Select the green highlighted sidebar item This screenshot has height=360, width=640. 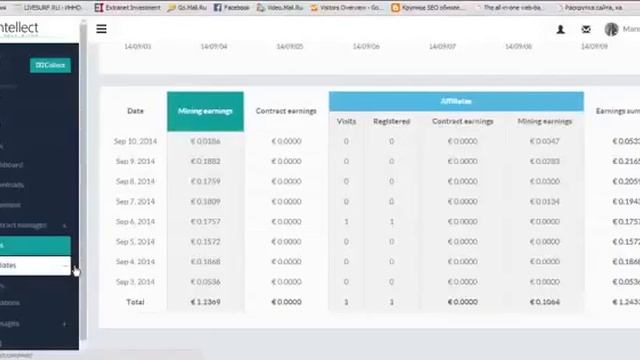point(35,245)
